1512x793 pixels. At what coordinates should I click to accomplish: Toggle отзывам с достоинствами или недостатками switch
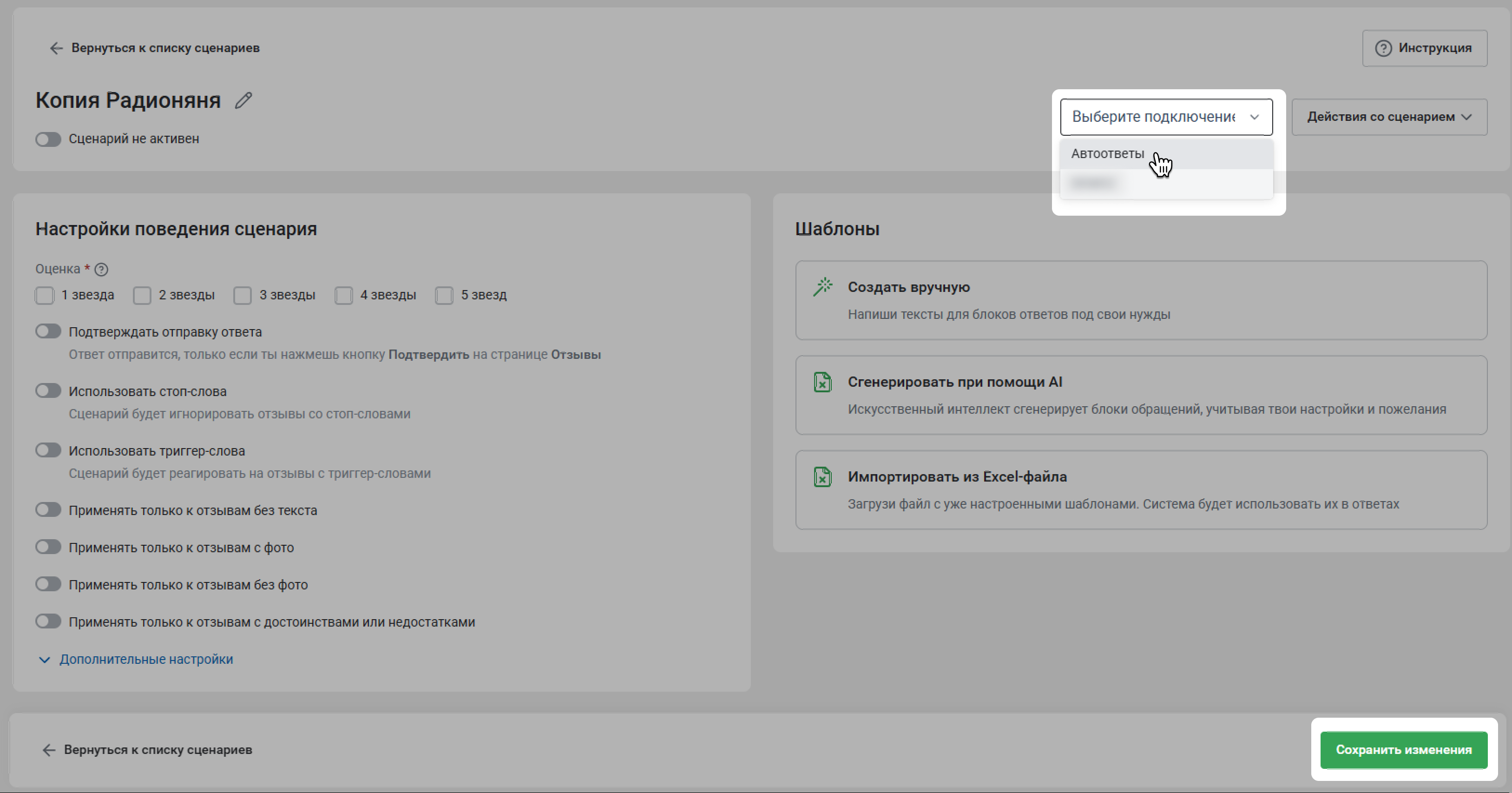pyautogui.click(x=48, y=621)
